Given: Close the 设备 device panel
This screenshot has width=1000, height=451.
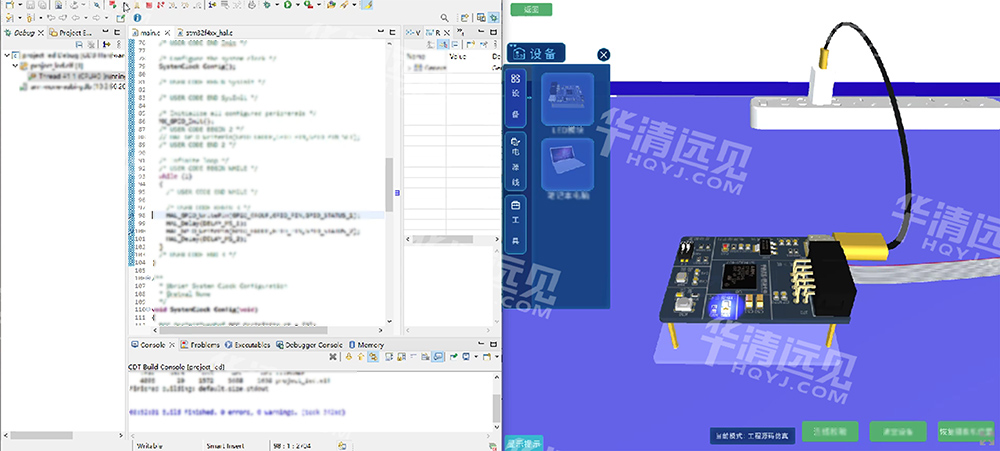Looking at the screenshot, I should pos(603,55).
